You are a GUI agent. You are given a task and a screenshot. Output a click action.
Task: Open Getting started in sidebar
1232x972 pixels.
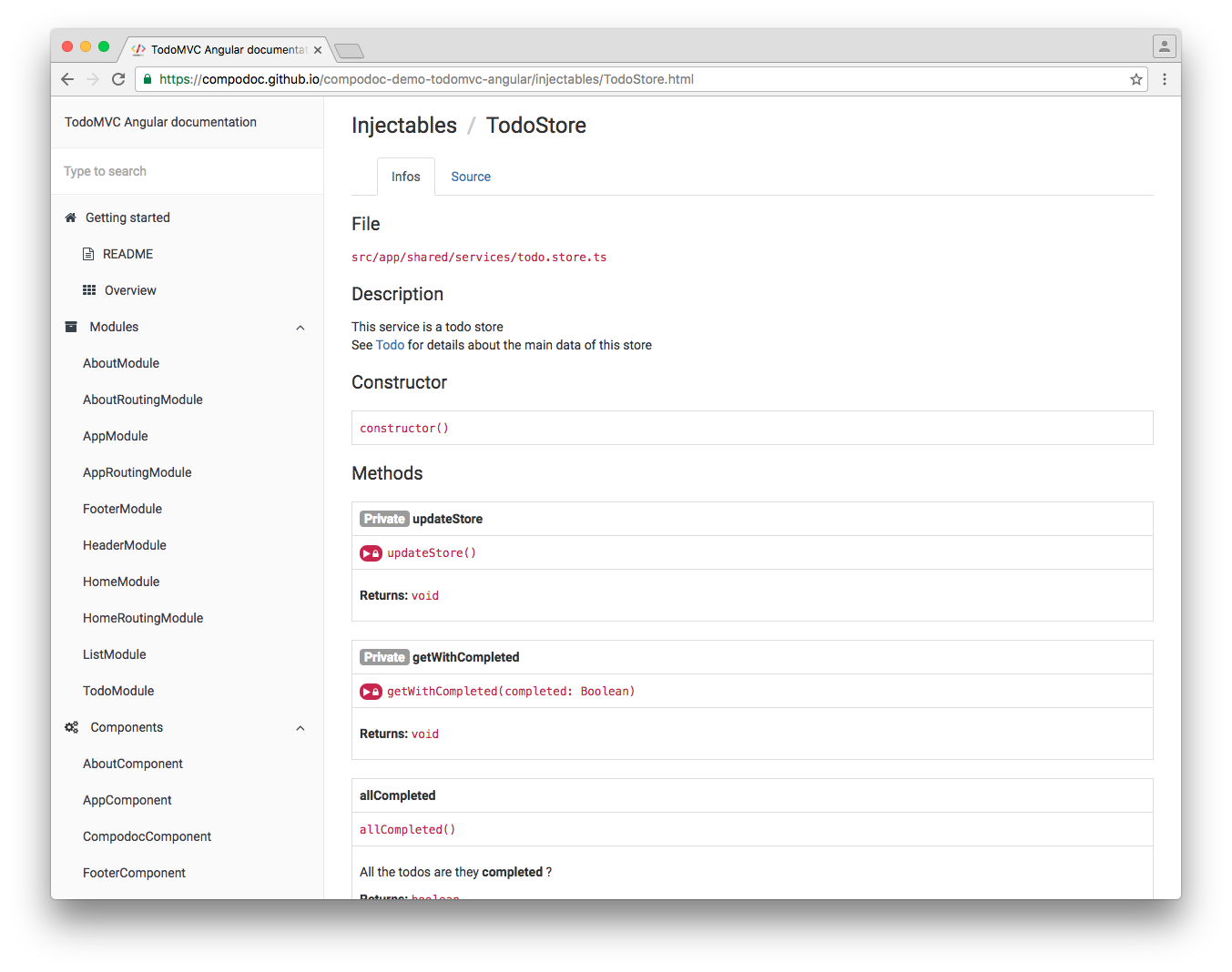(127, 218)
